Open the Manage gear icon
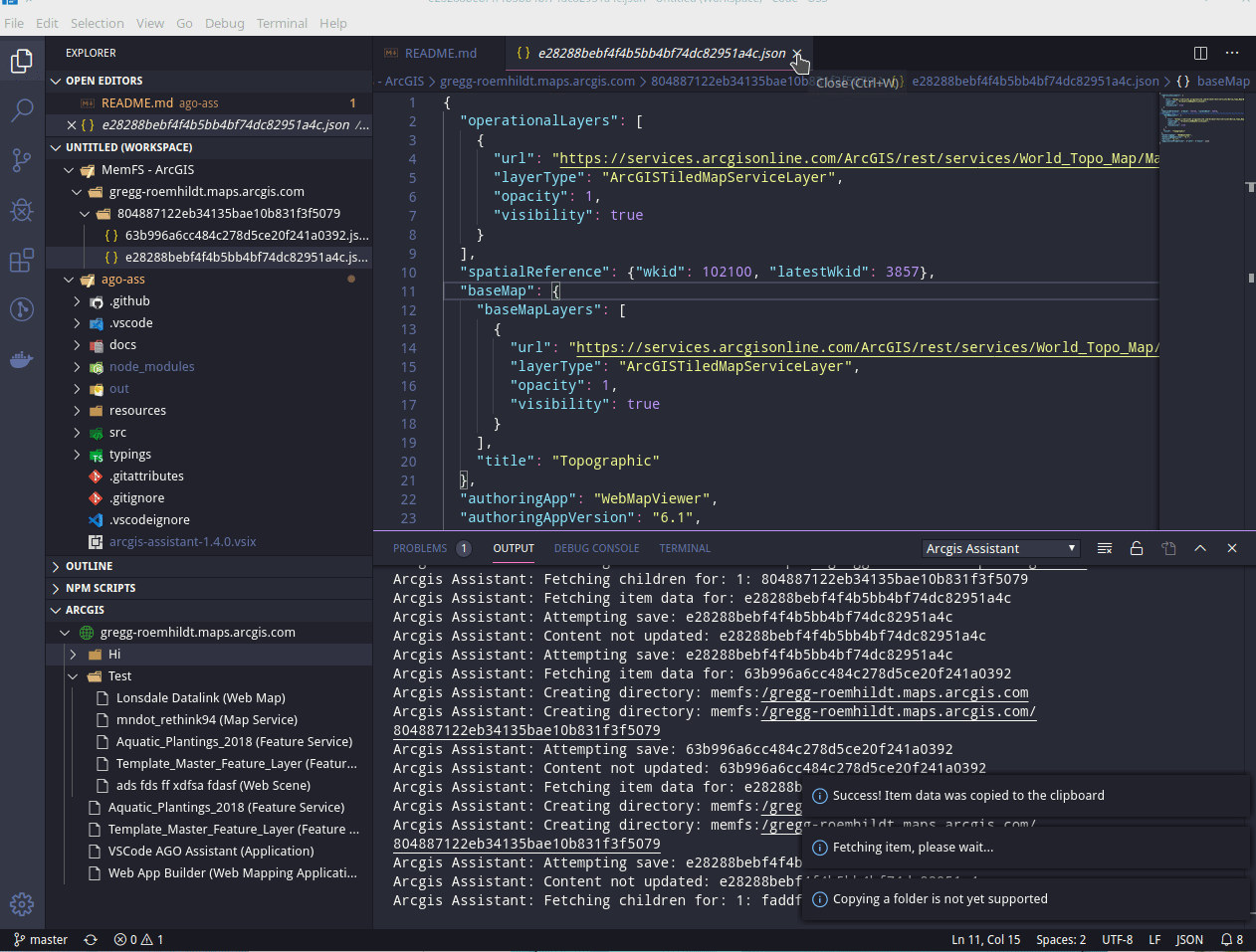This screenshot has height=952, width=1256. 22,903
